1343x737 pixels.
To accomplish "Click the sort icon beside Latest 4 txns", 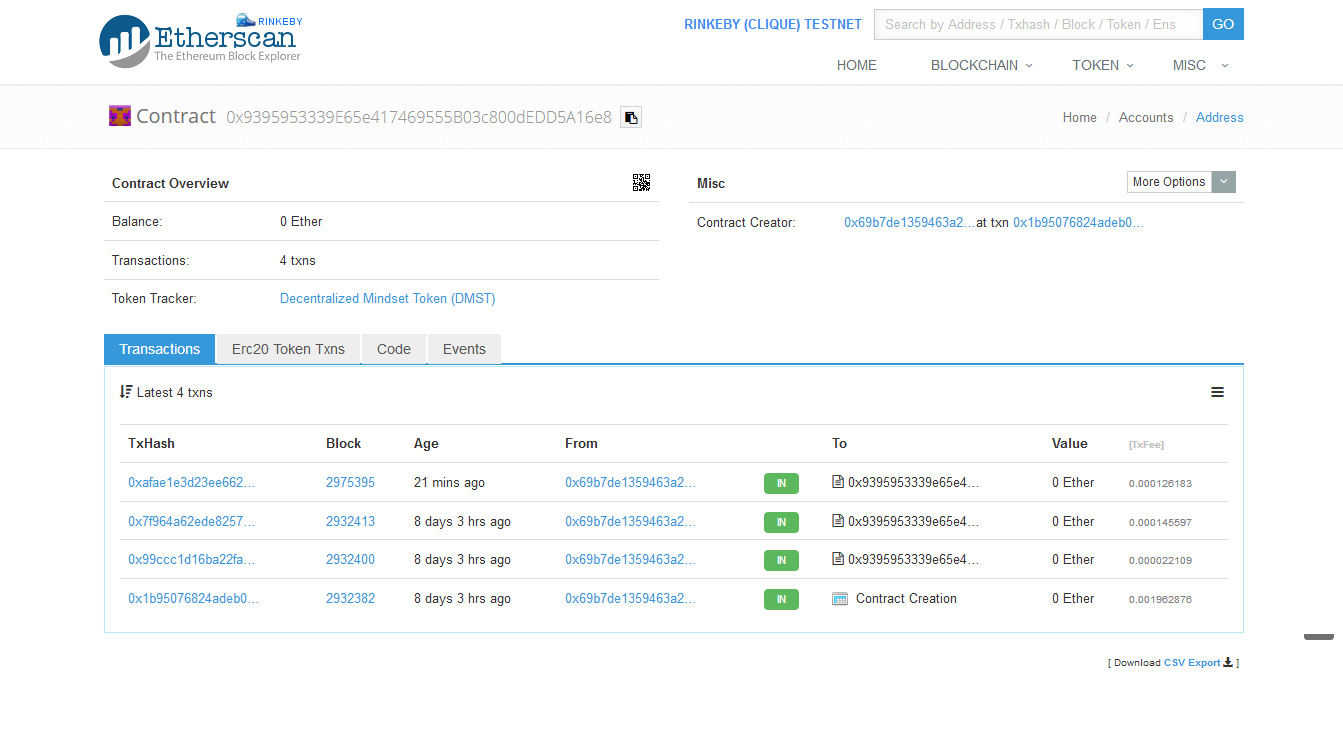I will 126,392.
